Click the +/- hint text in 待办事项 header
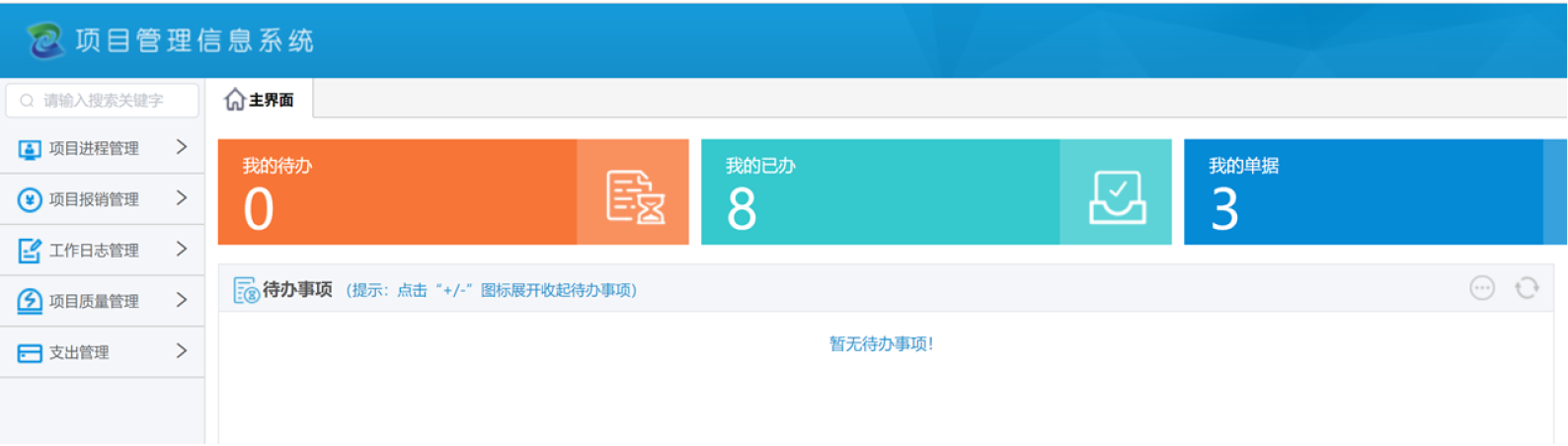The height and width of the screenshot is (446, 1568). [x=492, y=290]
